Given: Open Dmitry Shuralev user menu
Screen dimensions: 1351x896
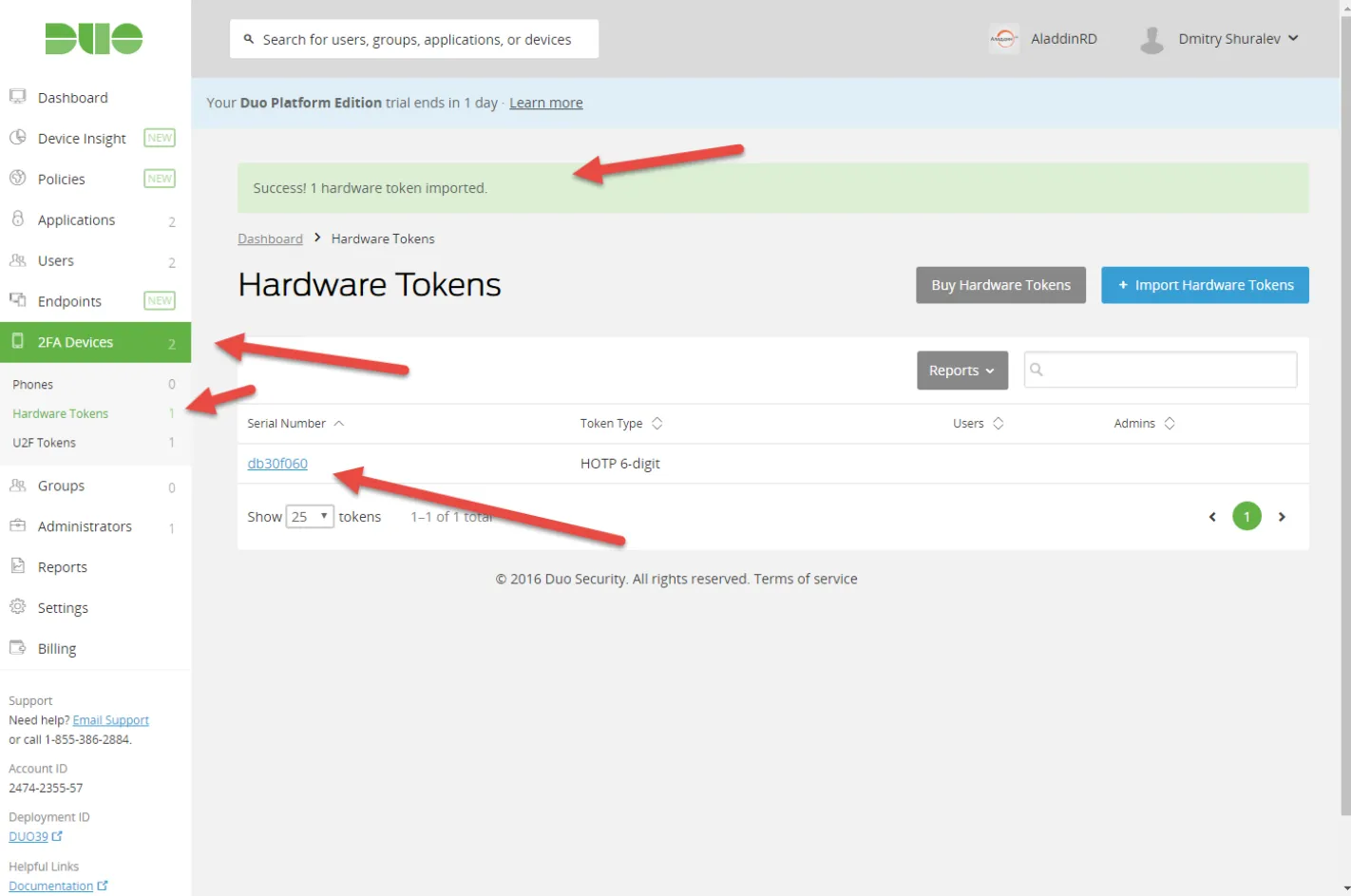Looking at the screenshot, I should pyautogui.click(x=1219, y=39).
